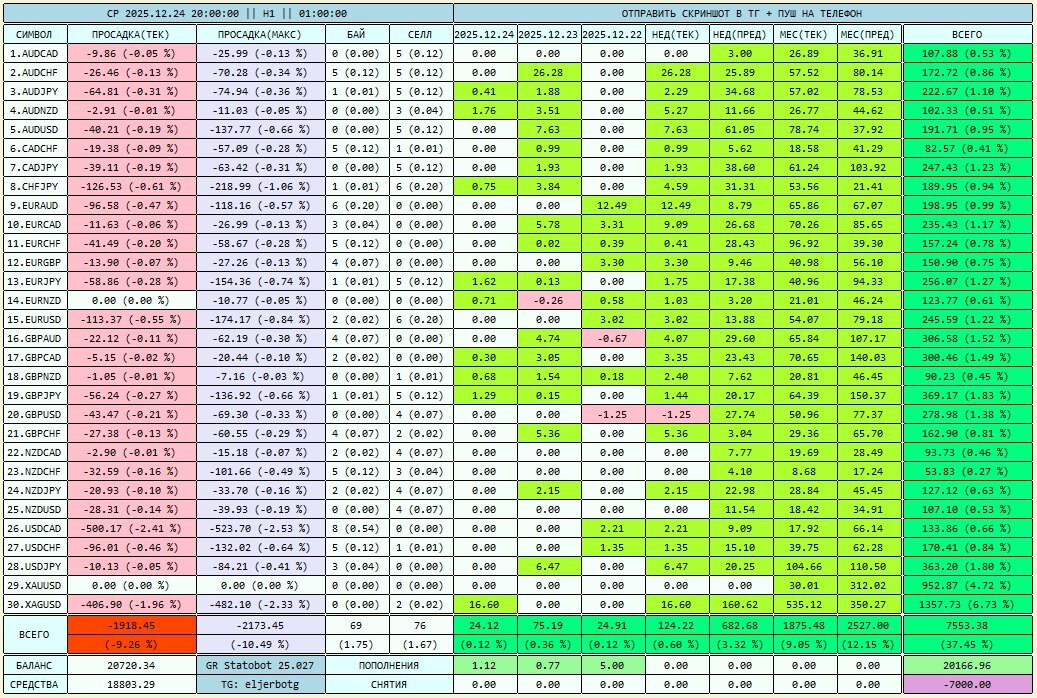Open the 5.AUDUSD symbol row
The height and width of the screenshot is (698, 1037).
(x=34, y=130)
